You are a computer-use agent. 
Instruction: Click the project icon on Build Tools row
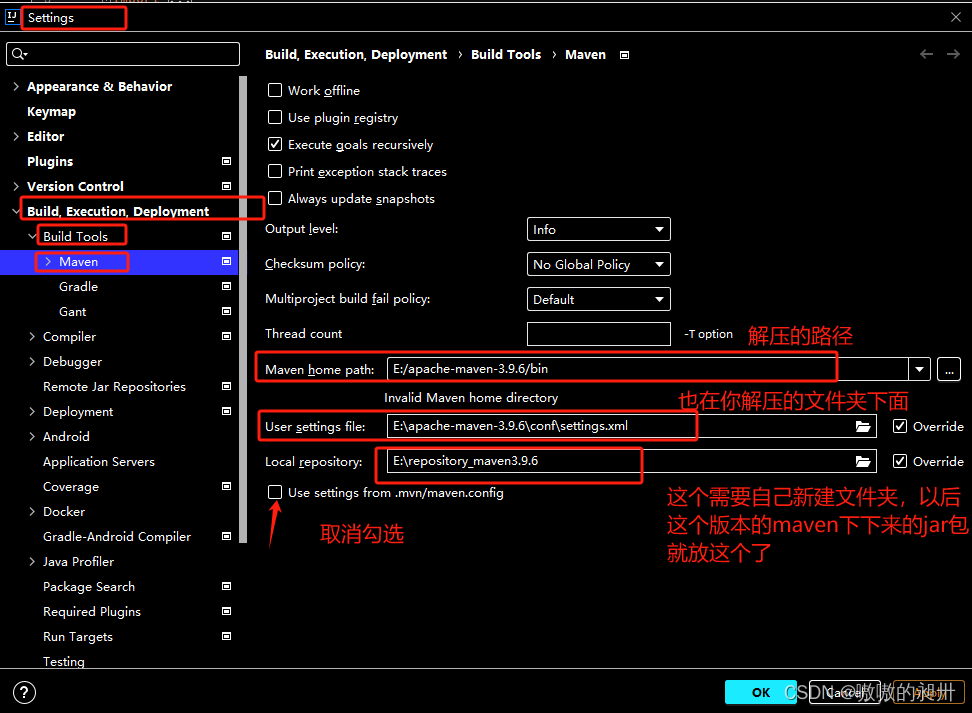226,236
